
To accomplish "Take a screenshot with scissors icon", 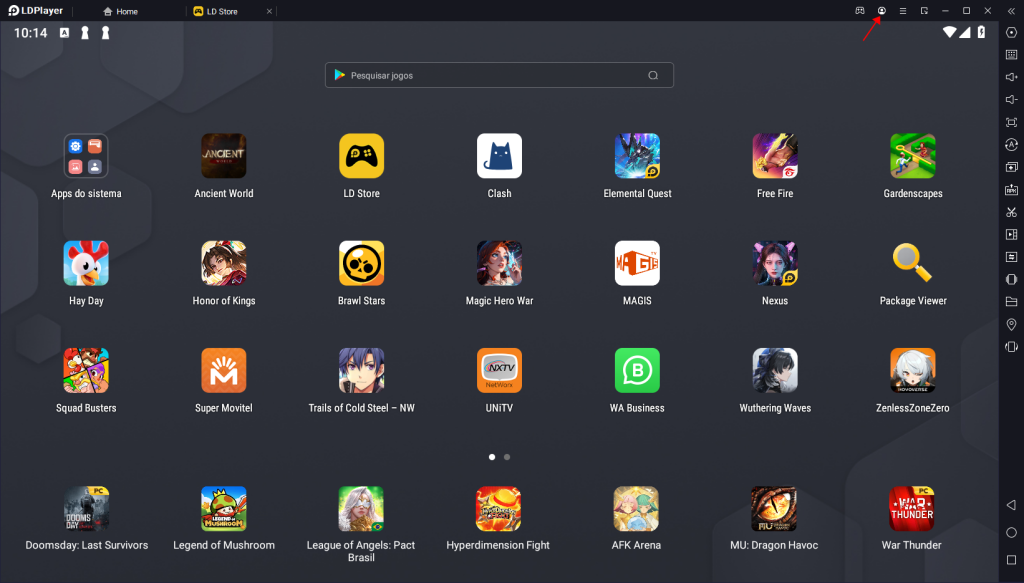I will (1011, 212).
